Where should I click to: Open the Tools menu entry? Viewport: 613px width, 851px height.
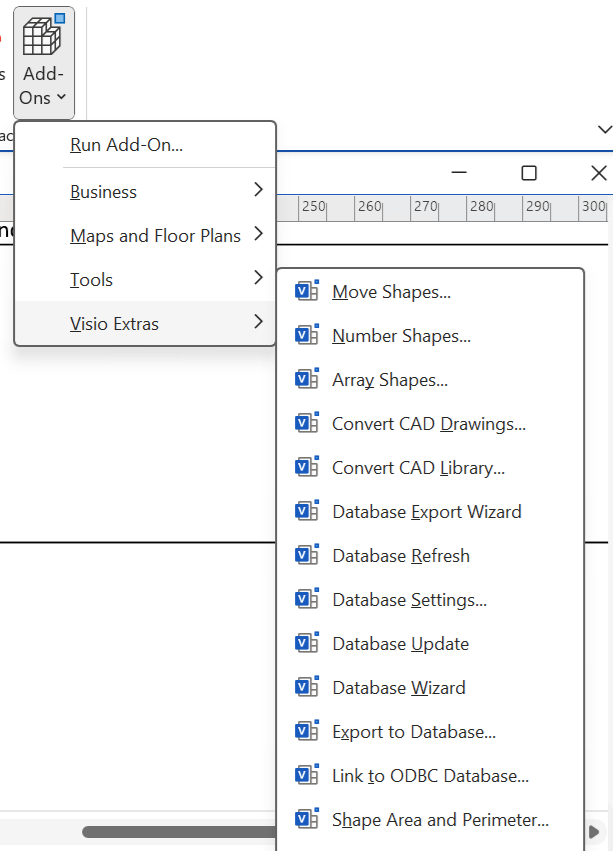146,280
